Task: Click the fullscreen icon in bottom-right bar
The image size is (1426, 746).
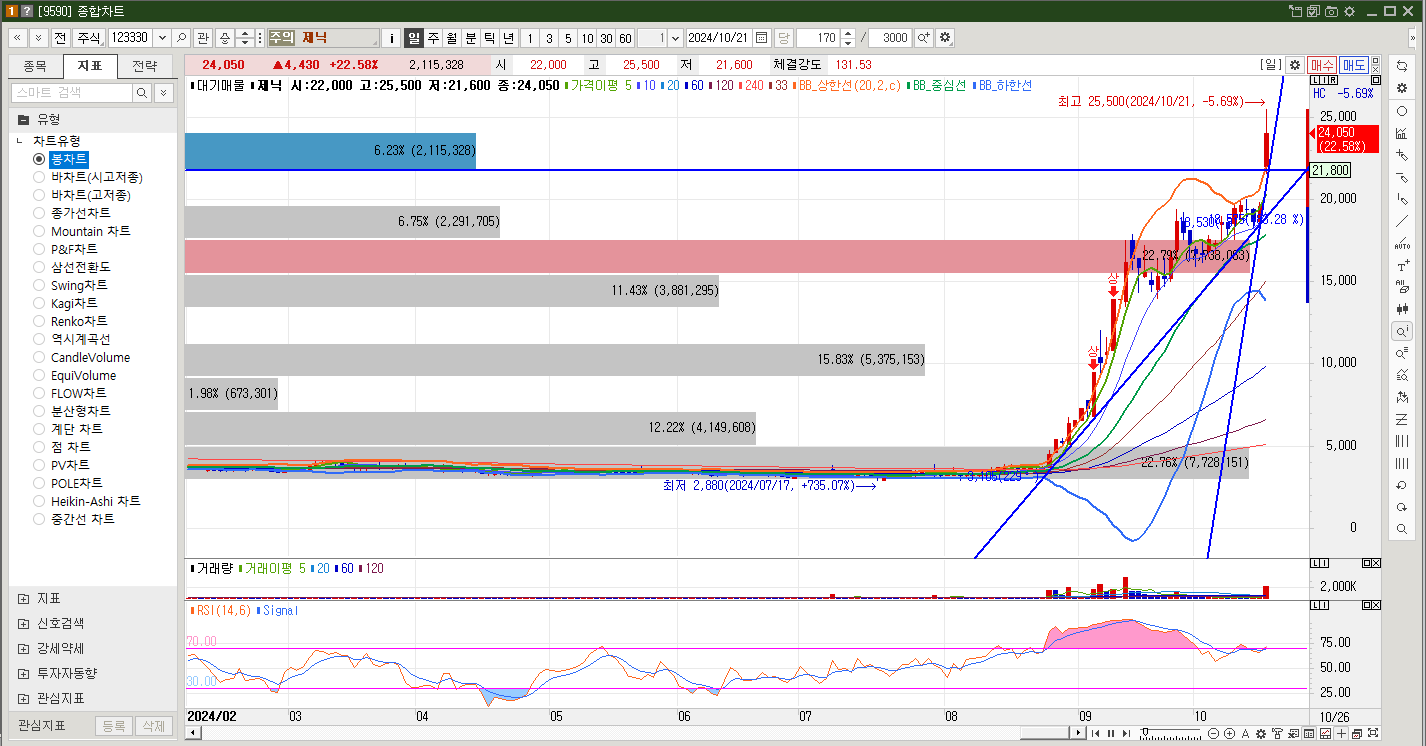Action: coord(1372,734)
